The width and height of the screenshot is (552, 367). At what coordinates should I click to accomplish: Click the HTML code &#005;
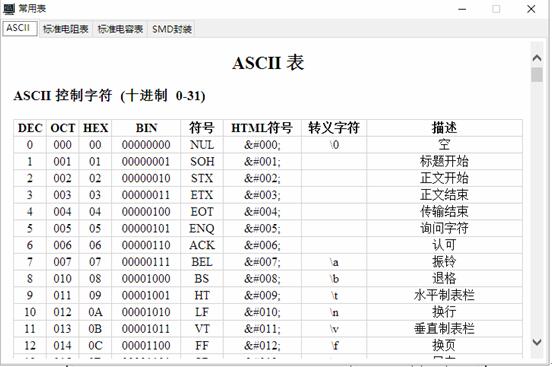point(262,229)
